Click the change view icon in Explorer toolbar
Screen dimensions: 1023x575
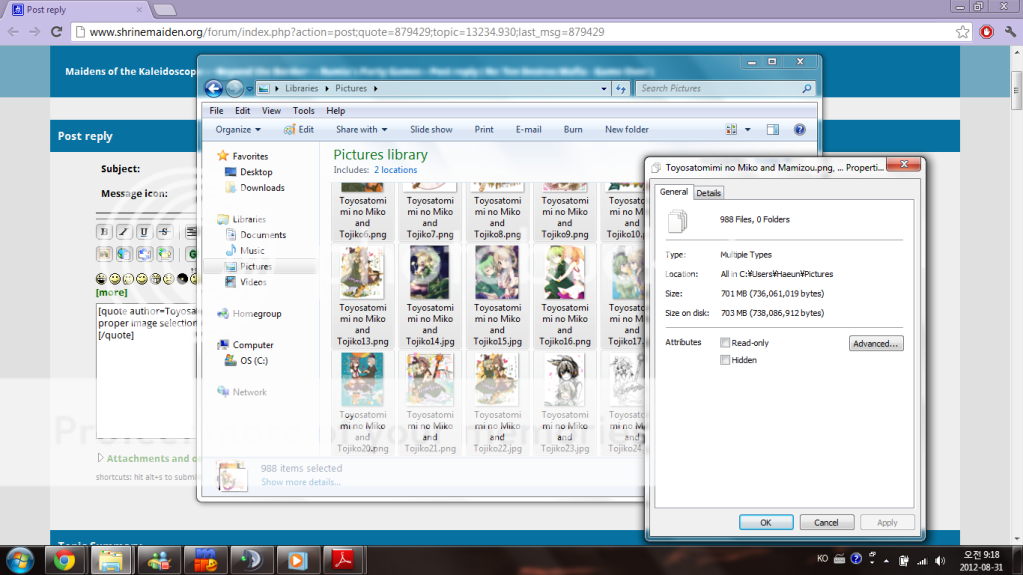(x=731, y=129)
